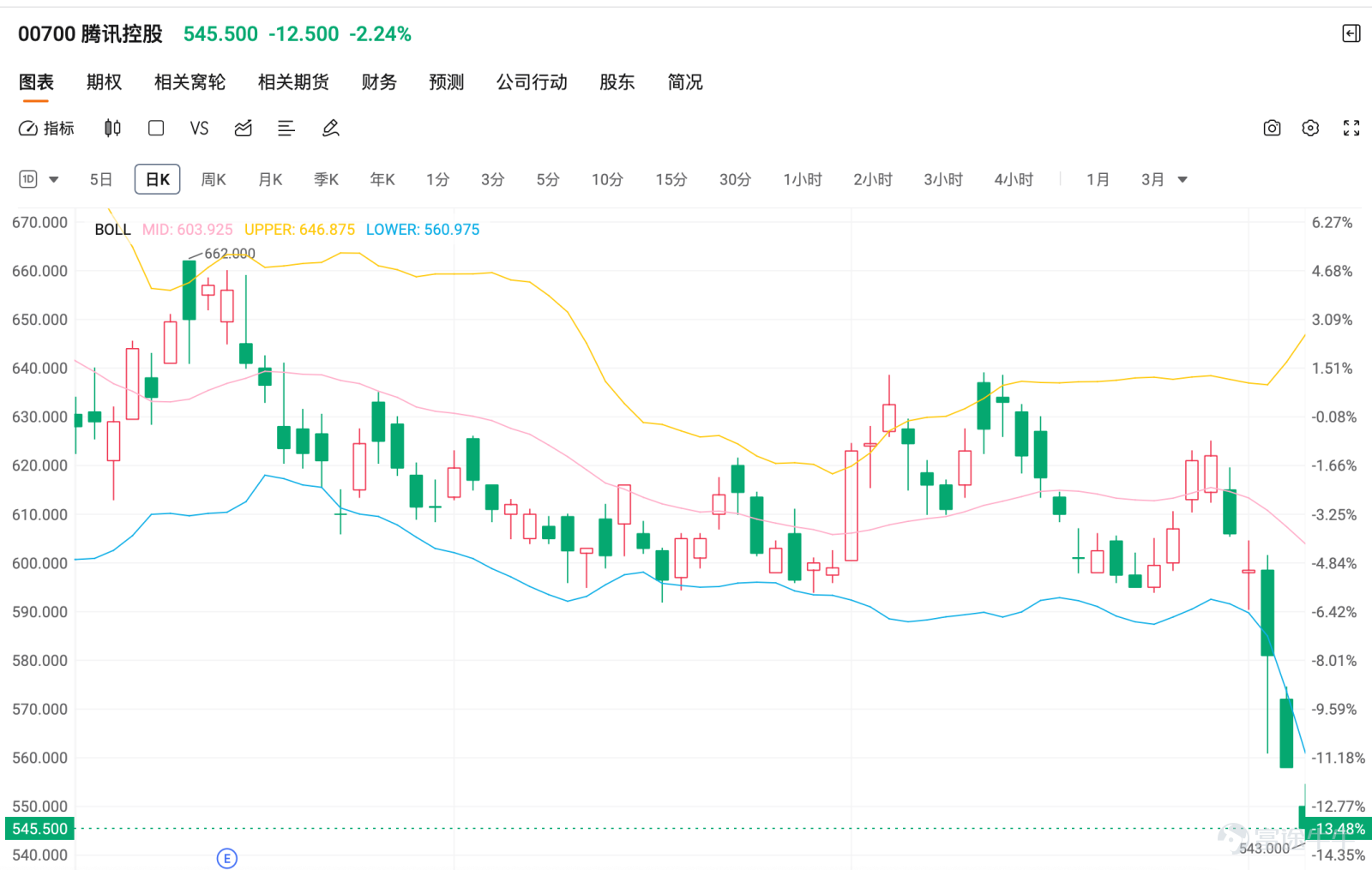Open the 财务 tab

coord(379,82)
